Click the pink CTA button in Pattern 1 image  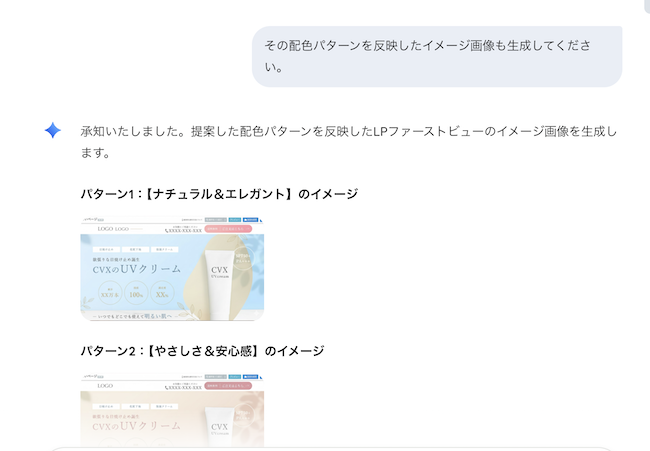[228, 229]
